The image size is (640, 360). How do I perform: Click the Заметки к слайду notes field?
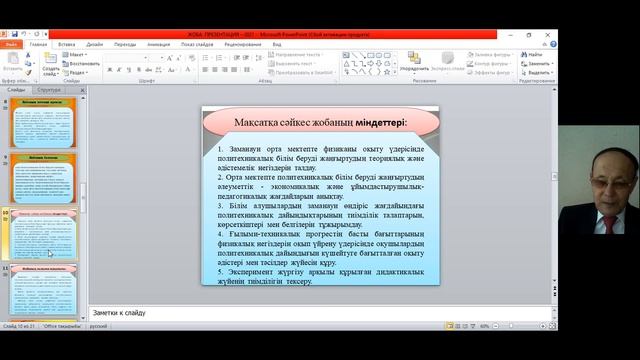point(320,313)
